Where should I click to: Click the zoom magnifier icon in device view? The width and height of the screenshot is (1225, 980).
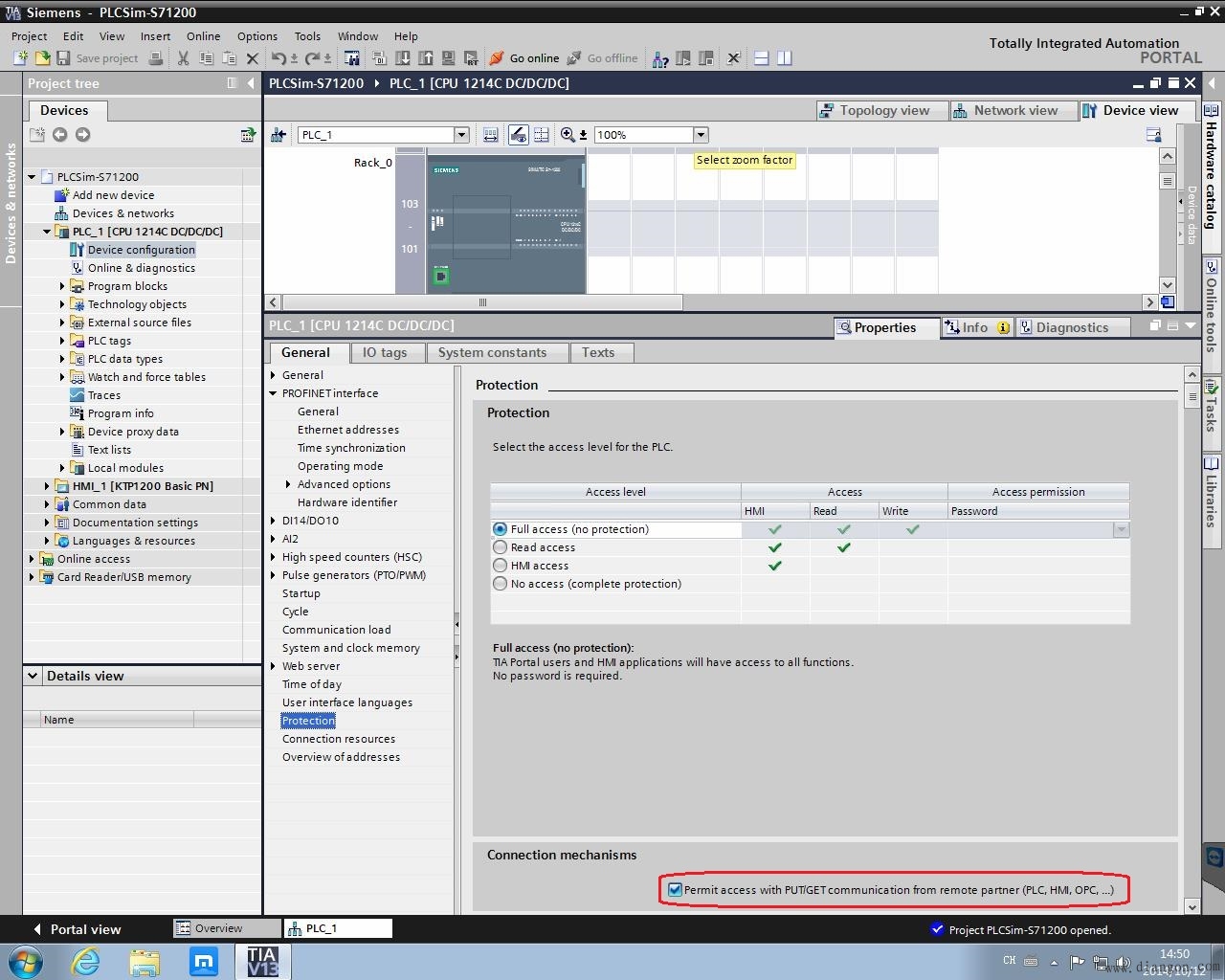(x=568, y=135)
